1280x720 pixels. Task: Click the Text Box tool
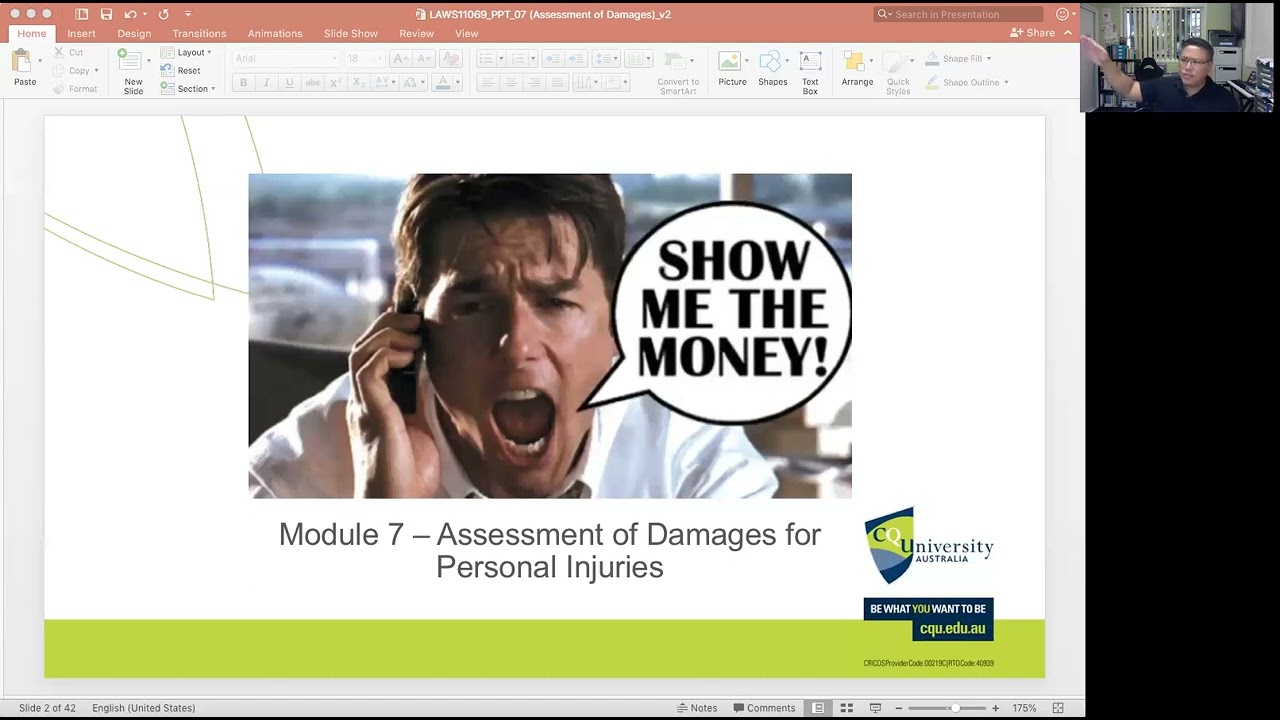point(810,72)
